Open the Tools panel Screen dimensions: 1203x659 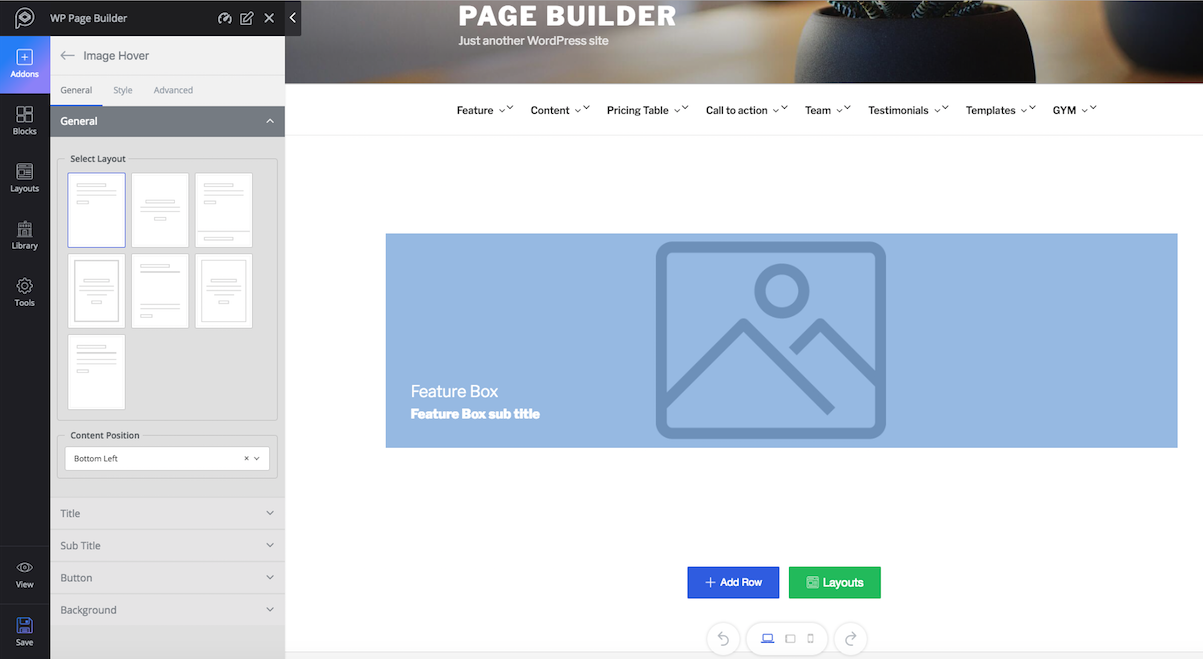(25, 292)
